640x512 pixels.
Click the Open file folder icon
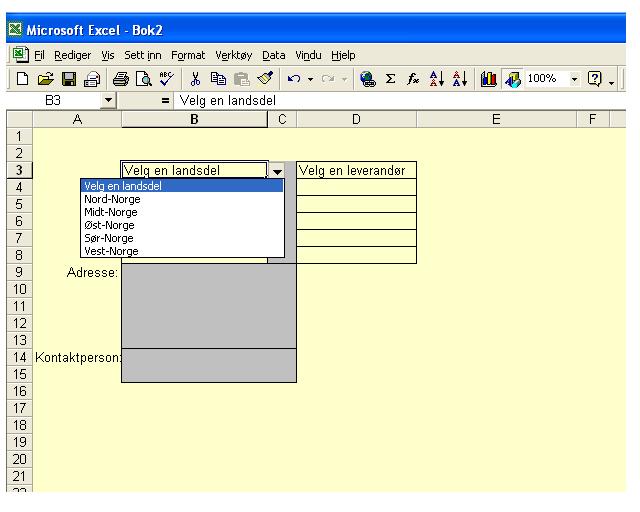31,78
